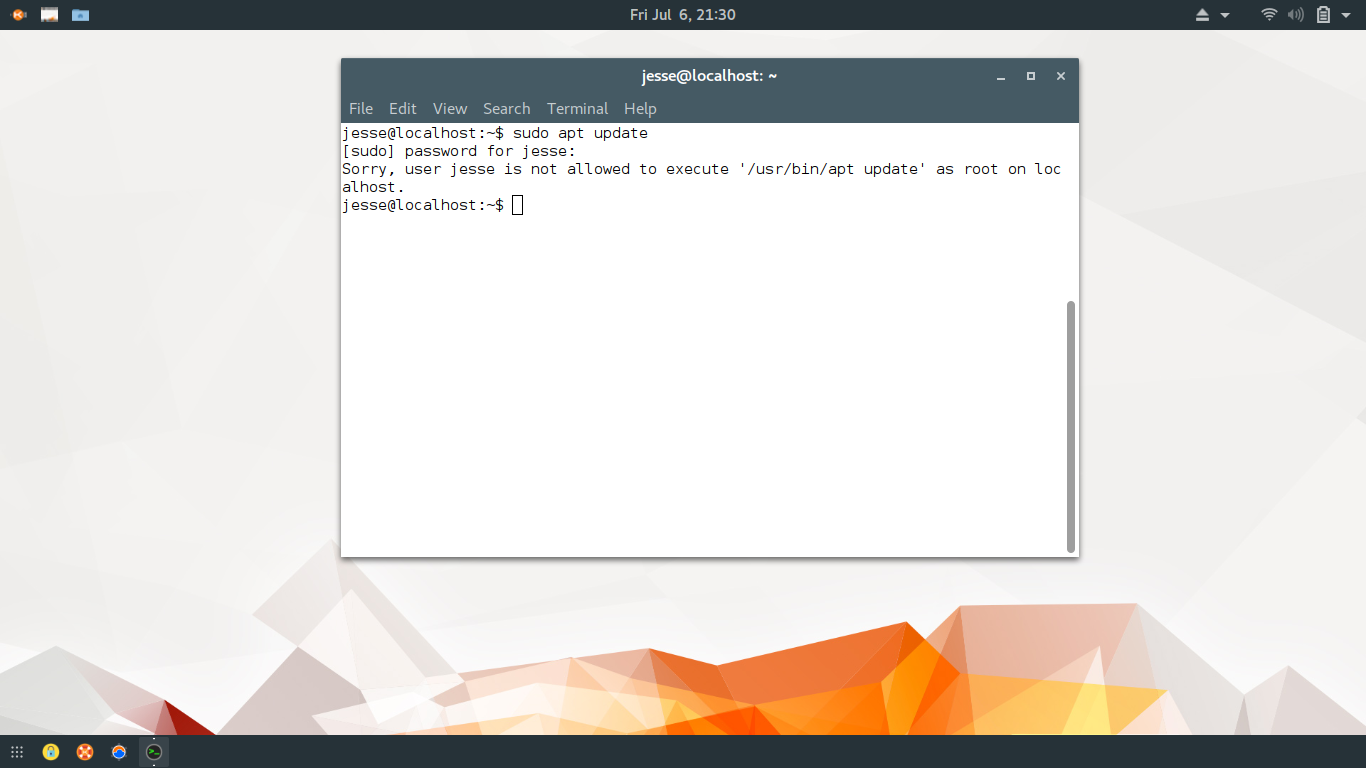1366x768 pixels.
Task: Open the Help menu in the terminal
Action: point(640,108)
